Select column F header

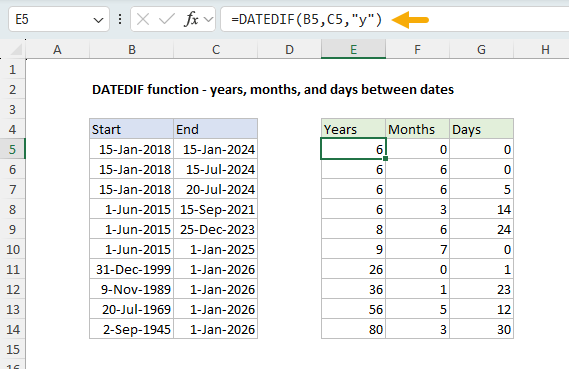tap(417, 49)
